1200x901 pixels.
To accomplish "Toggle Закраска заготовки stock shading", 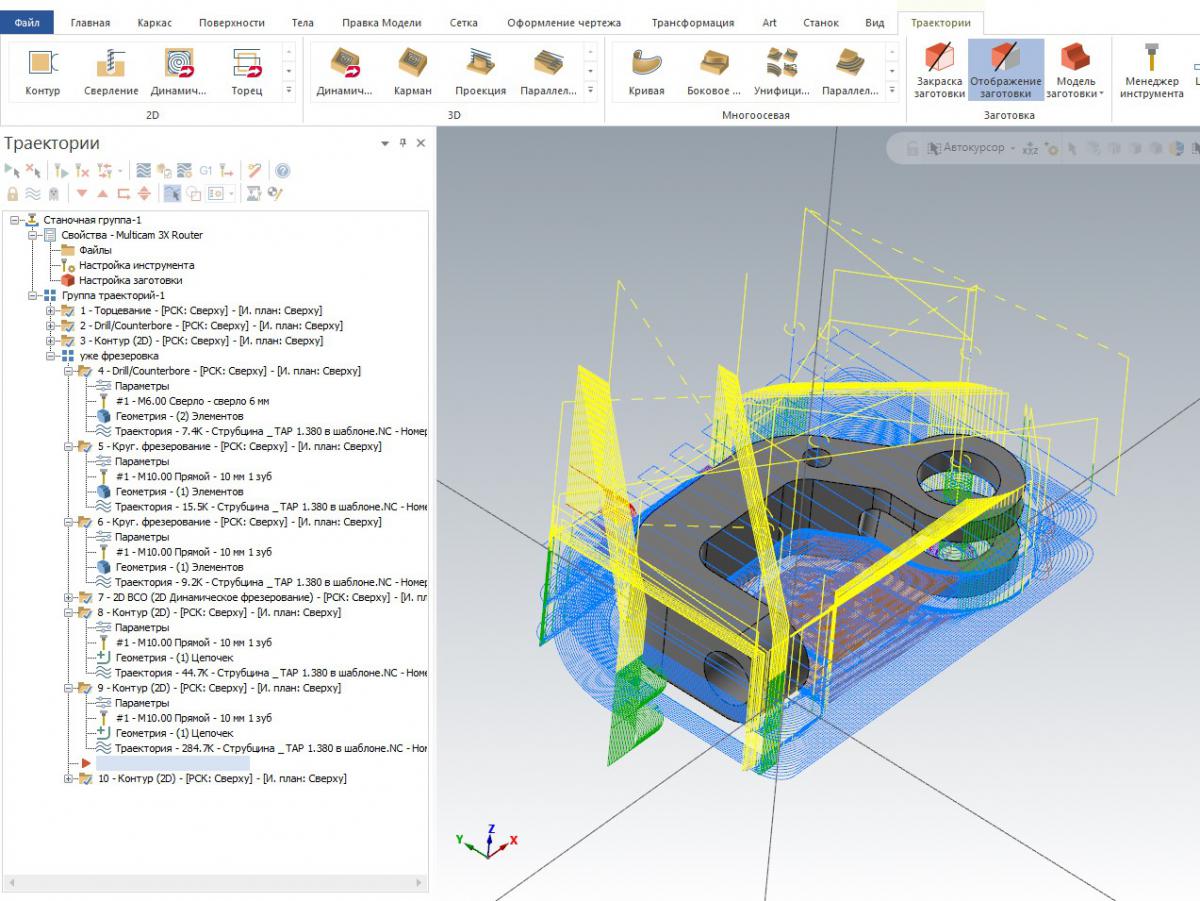I will [x=938, y=71].
